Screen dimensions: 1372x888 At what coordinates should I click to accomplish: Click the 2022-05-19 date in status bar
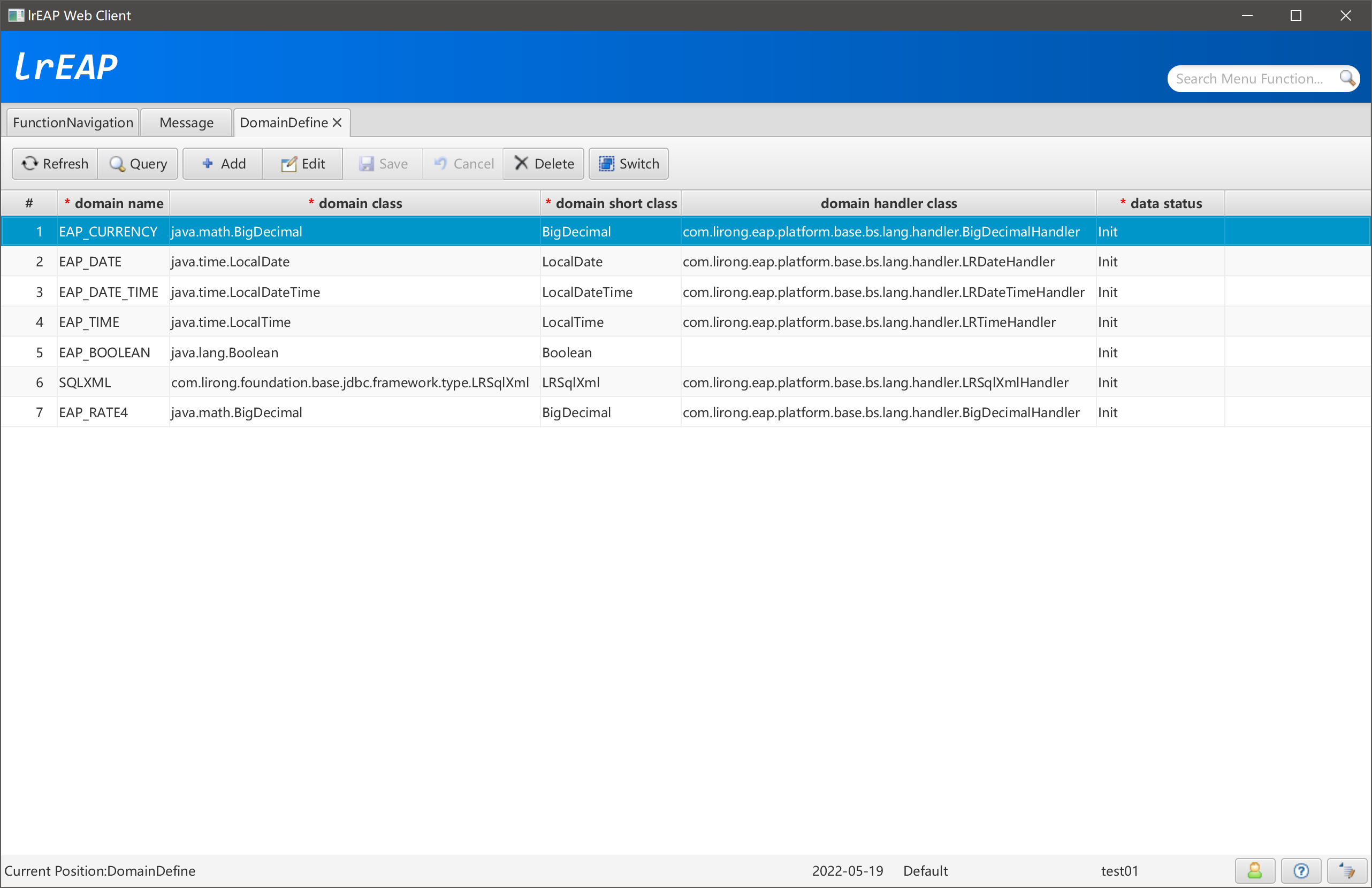pyautogui.click(x=848, y=871)
